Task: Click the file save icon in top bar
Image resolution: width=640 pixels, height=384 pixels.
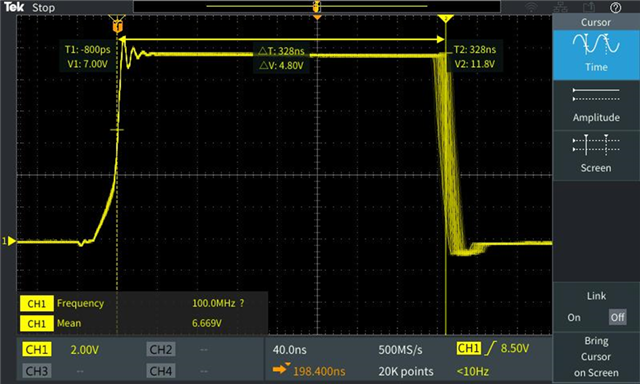Action: (x=589, y=7)
